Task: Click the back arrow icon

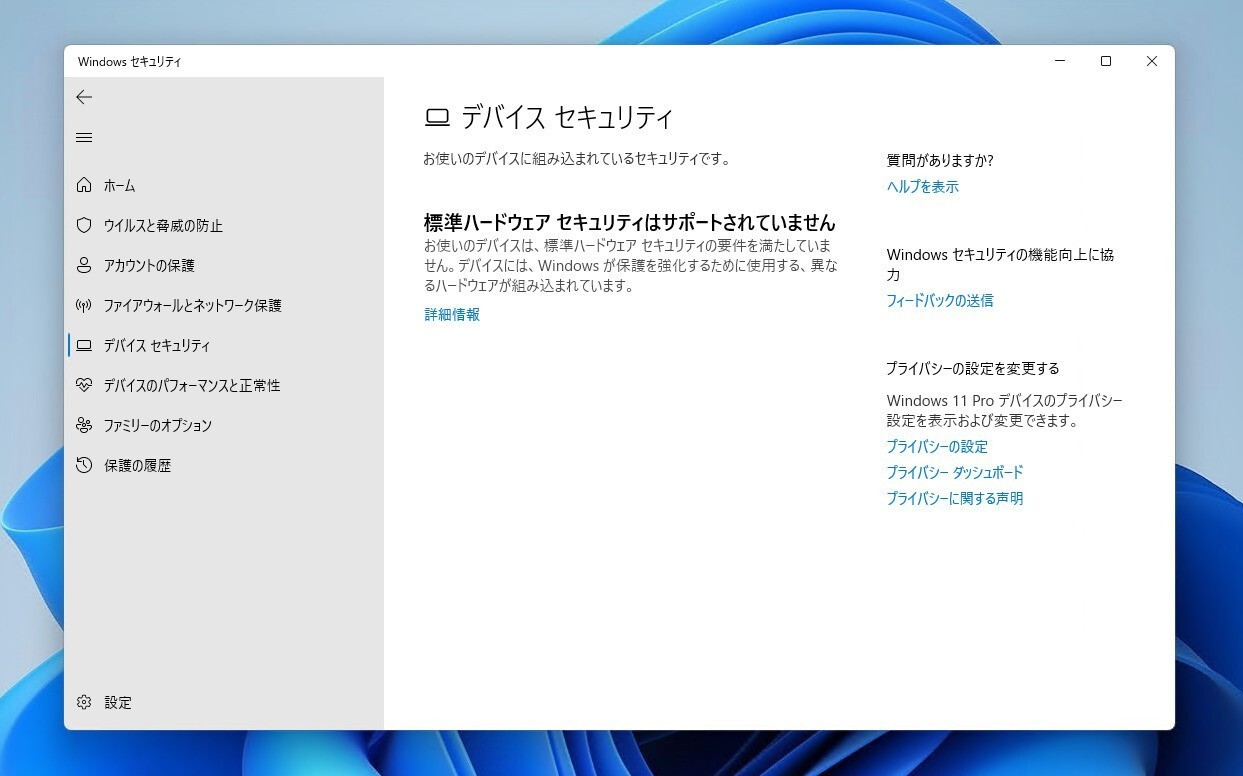Action: pyautogui.click(x=84, y=97)
